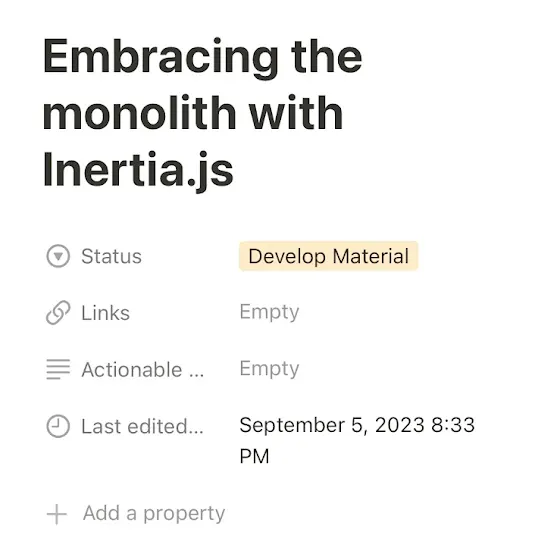The height and width of the screenshot is (560, 560).
Task: Click the PM text of last edited time
Action: (x=254, y=456)
